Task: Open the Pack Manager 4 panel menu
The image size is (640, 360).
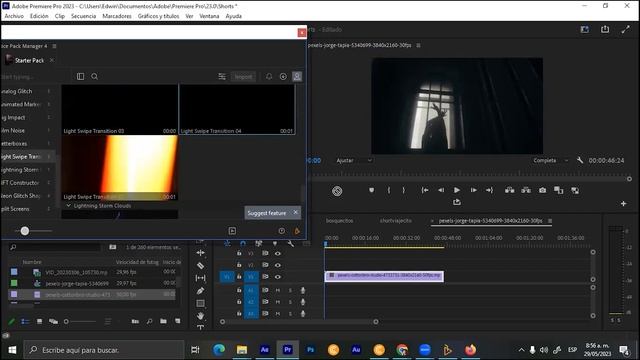Action: (54, 46)
